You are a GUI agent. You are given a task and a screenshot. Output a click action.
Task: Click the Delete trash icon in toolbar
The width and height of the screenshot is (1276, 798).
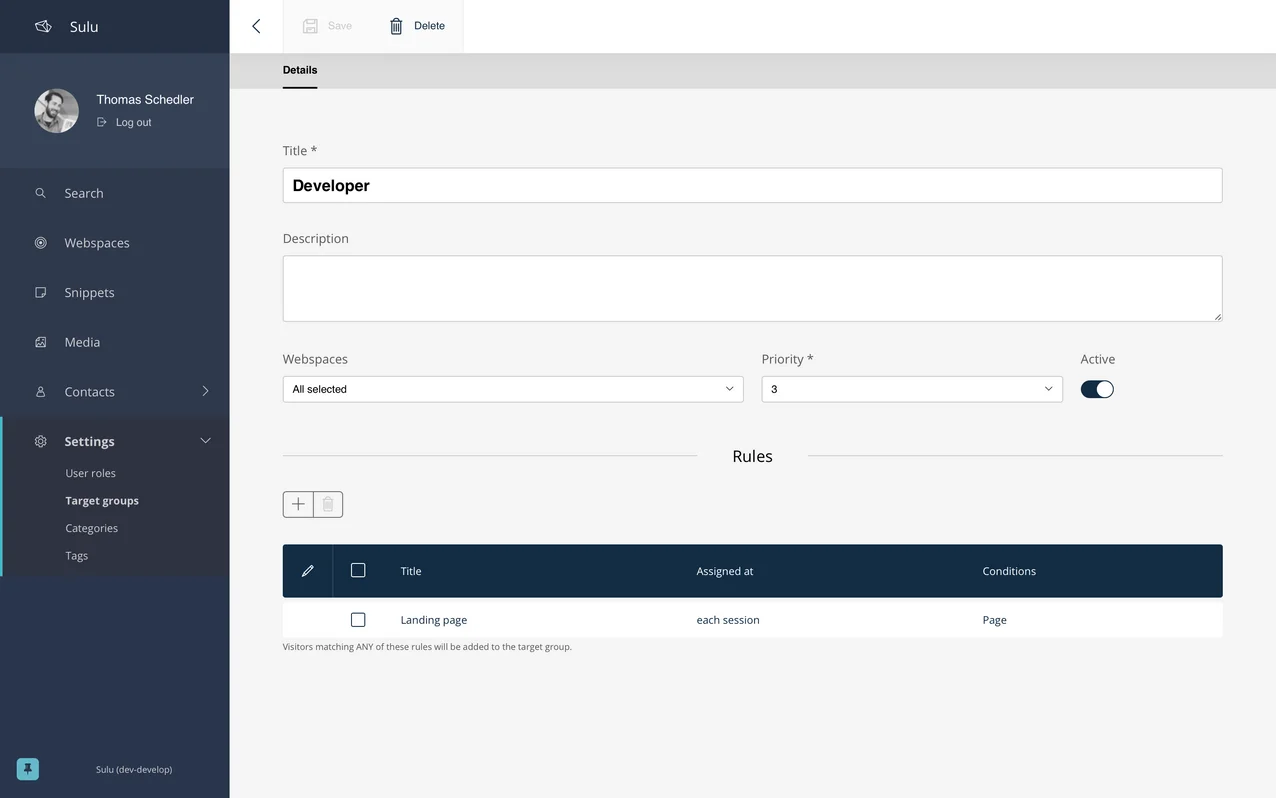coord(396,26)
